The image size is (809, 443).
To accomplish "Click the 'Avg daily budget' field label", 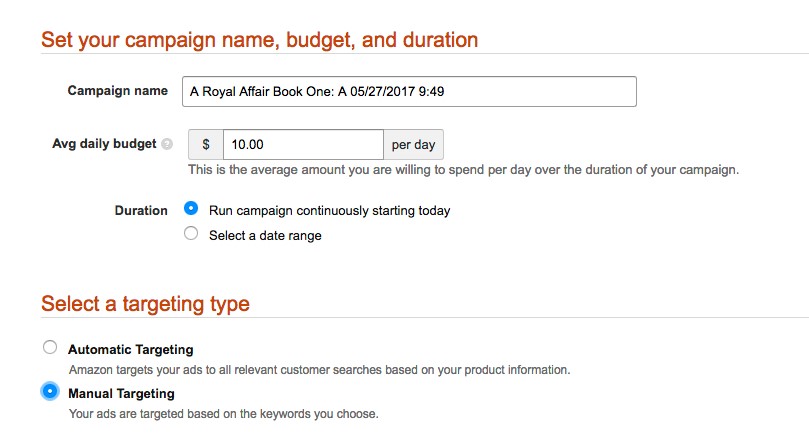I will pos(104,144).
